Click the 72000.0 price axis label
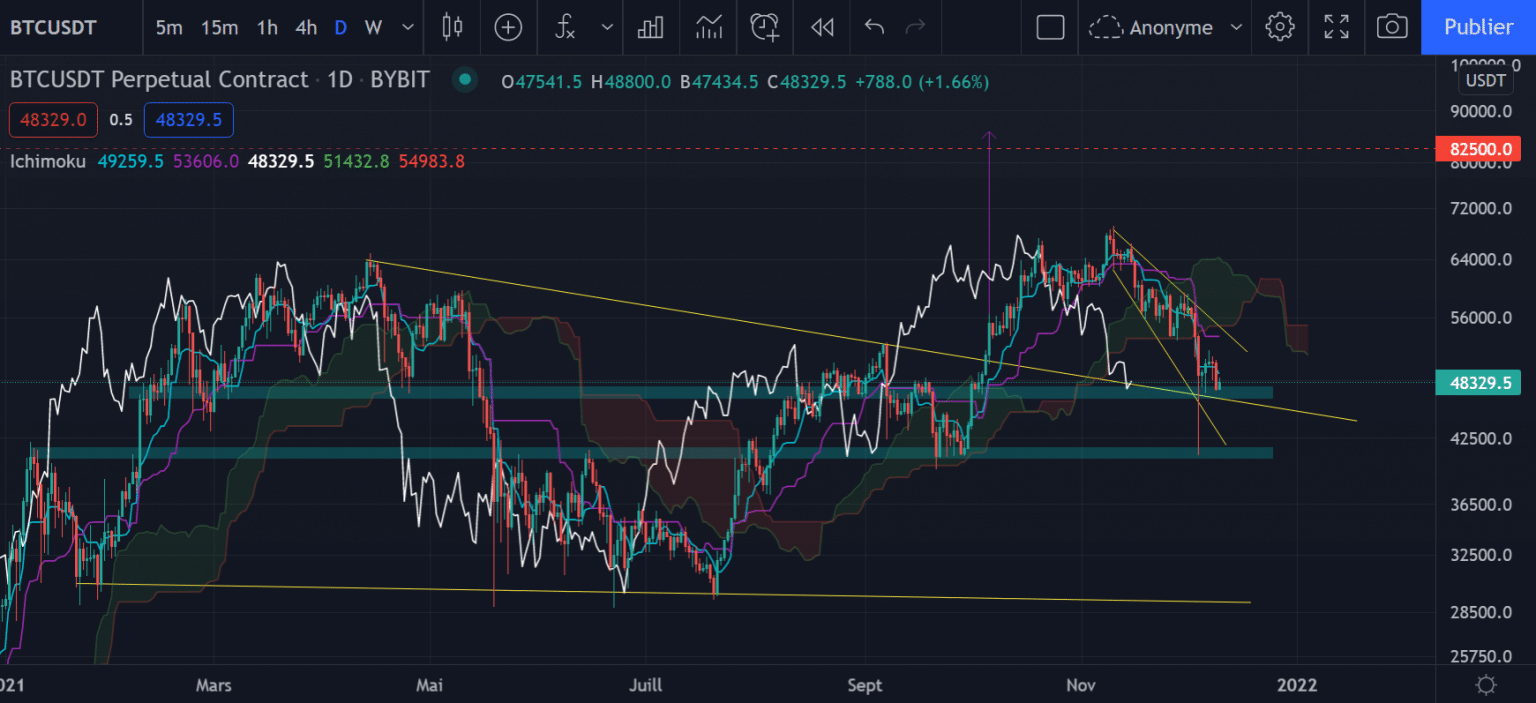Screen dimensions: 1536x703 pos(1480,209)
